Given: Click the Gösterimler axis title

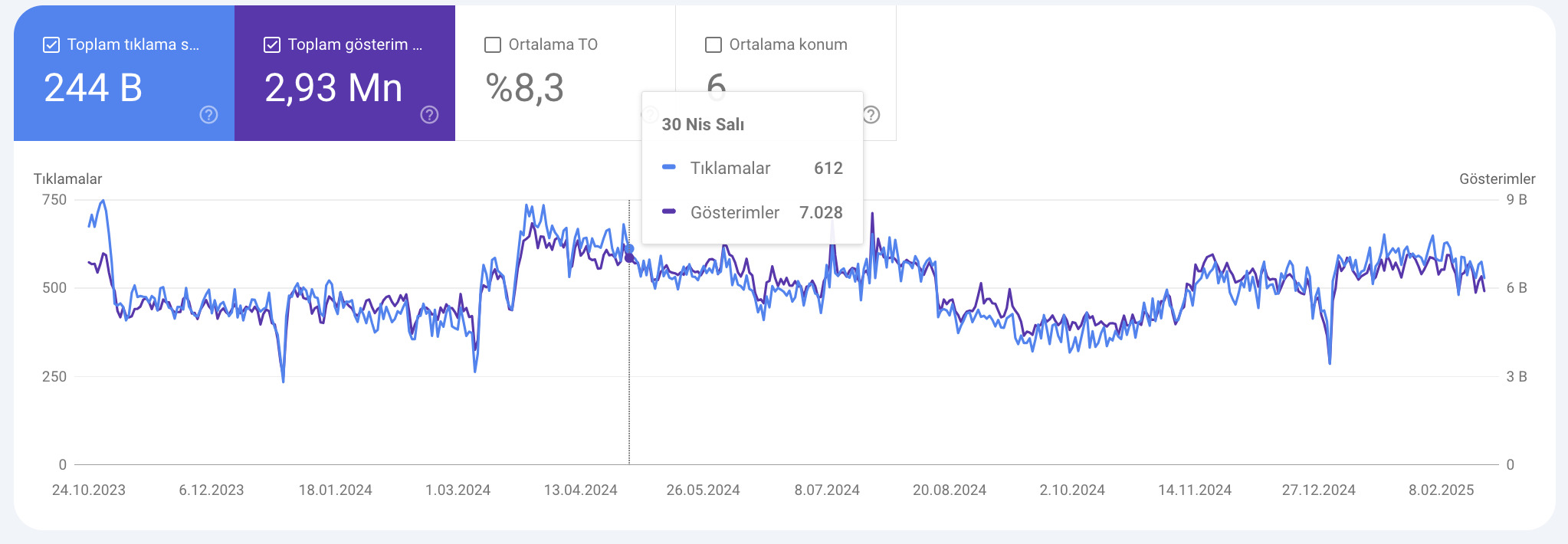Looking at the screenshot, I should point(1497,179).
